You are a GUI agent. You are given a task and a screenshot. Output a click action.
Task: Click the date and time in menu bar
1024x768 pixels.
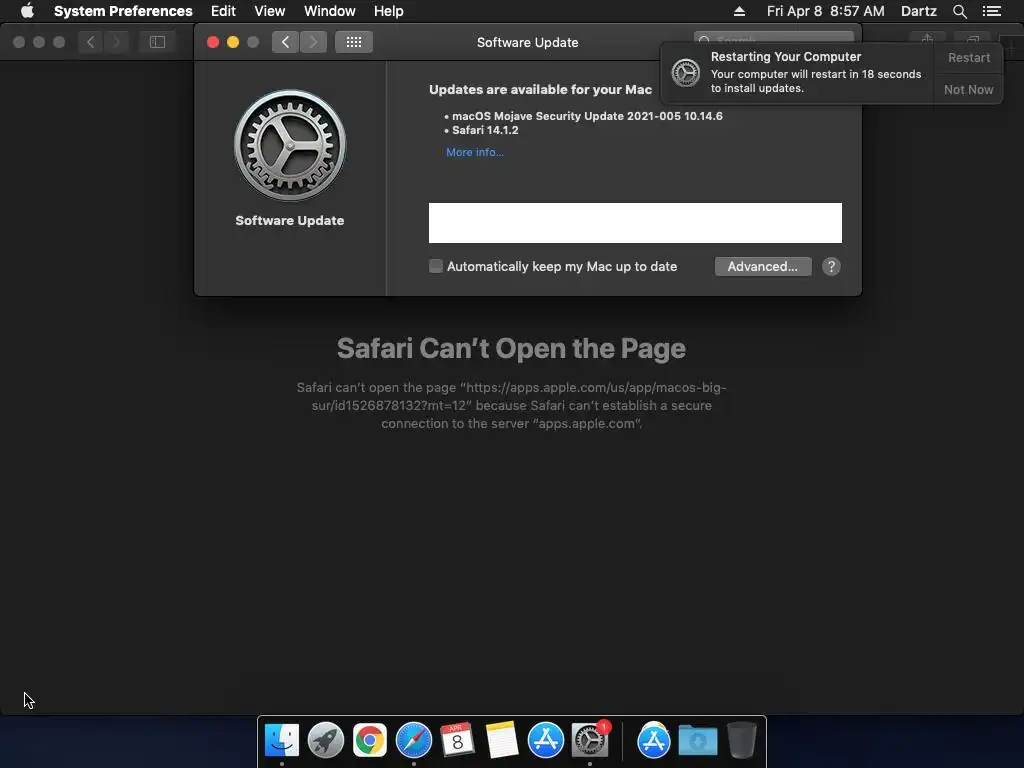(x=825, y=11)
